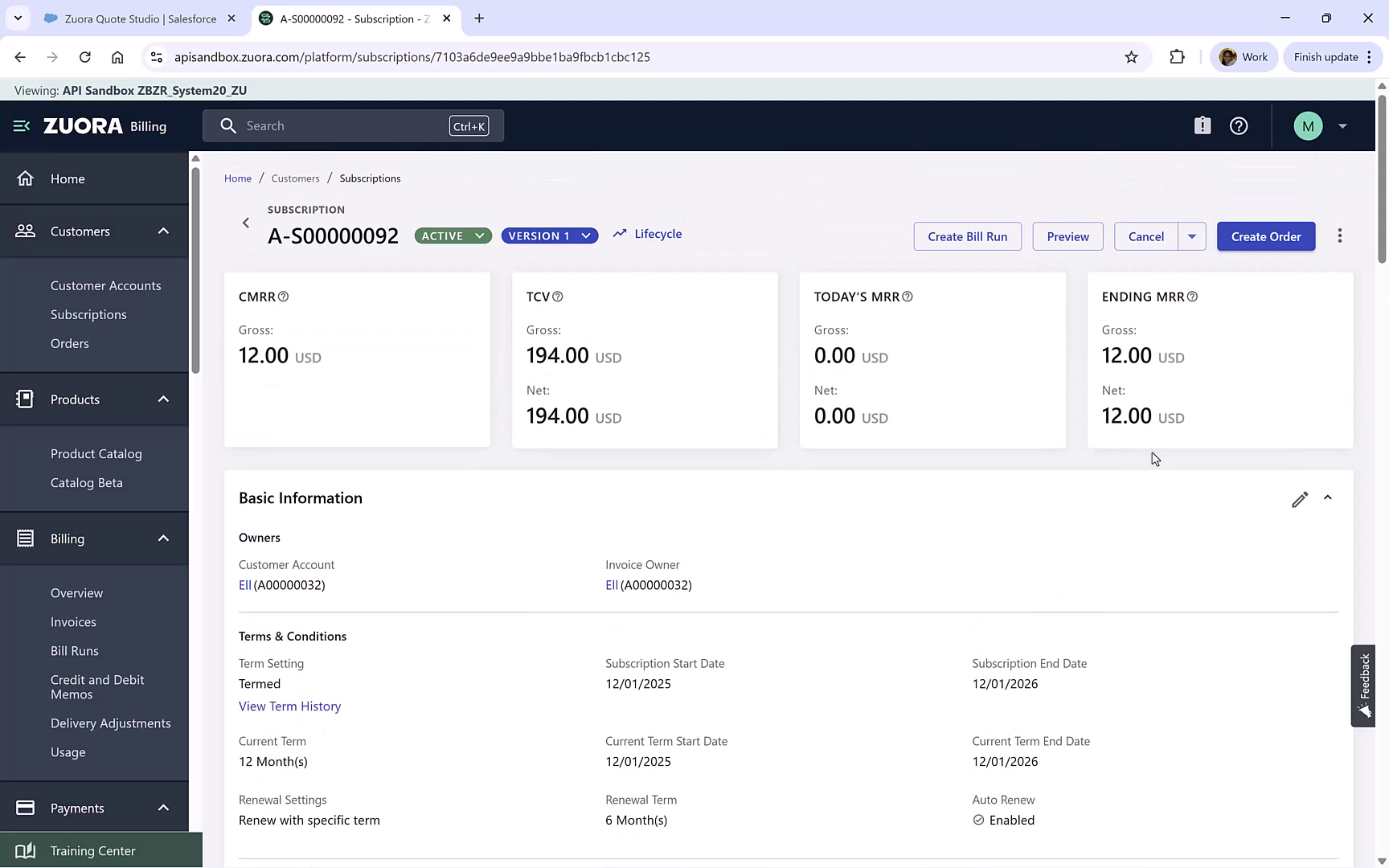Open the VERSION 1 dropdown
The width and height of the screenshot is (1389, 868).
click(x=586, y=235)
